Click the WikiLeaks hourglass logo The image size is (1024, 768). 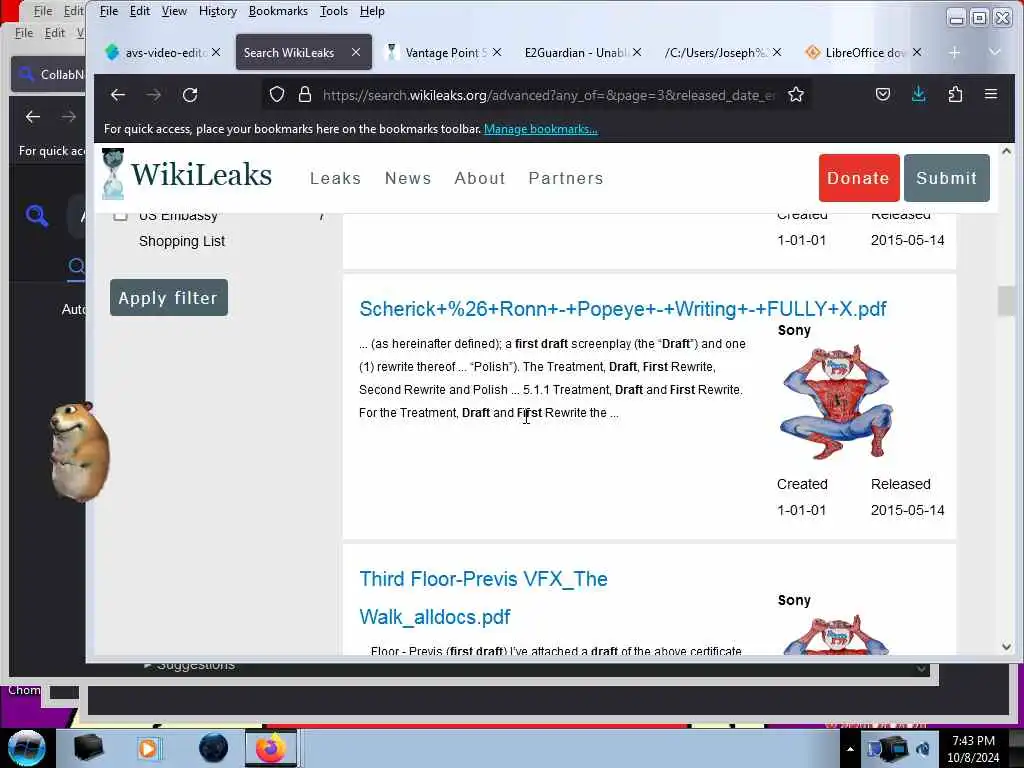[113, 174]
